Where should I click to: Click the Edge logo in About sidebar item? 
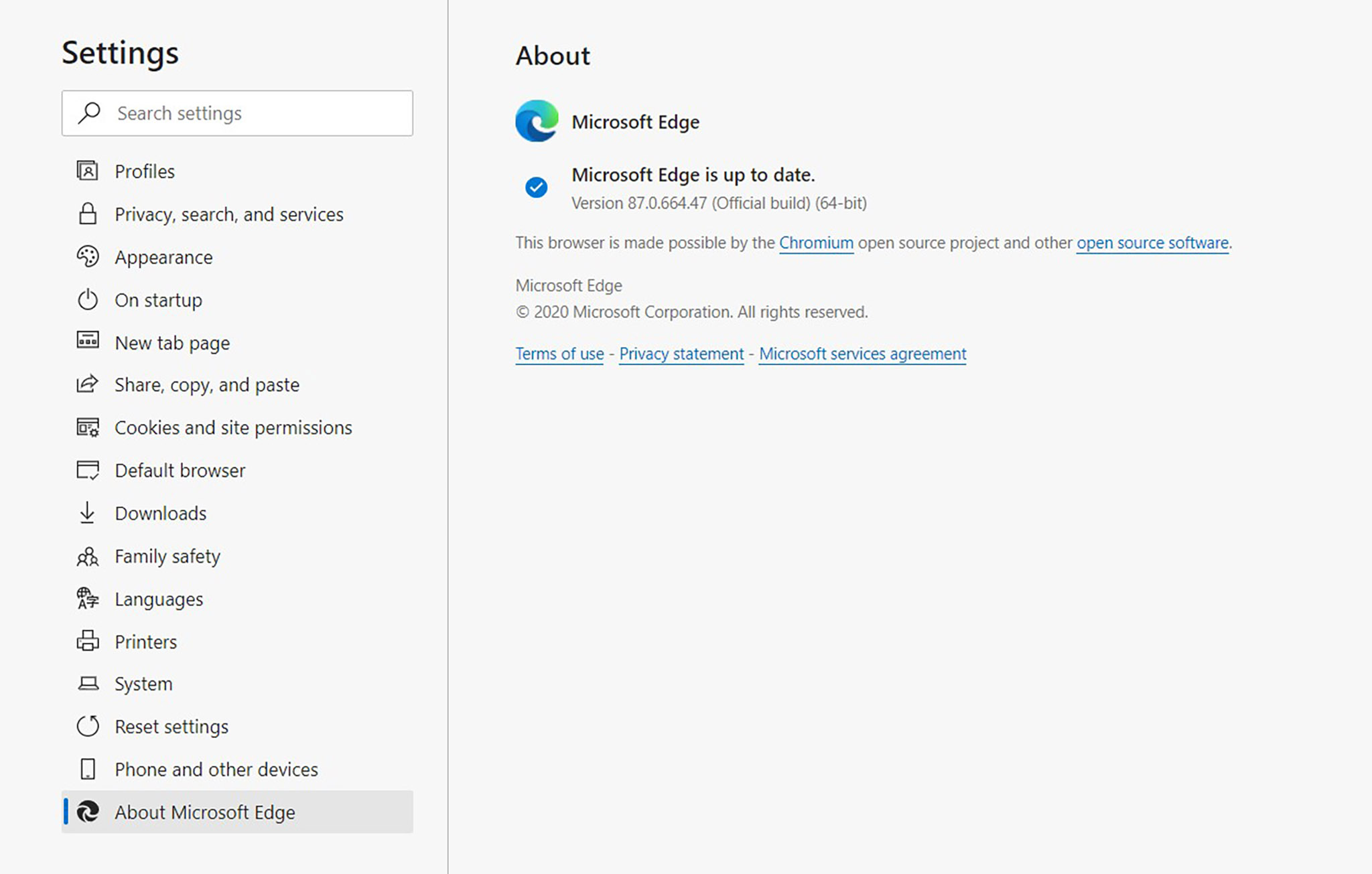88,812
